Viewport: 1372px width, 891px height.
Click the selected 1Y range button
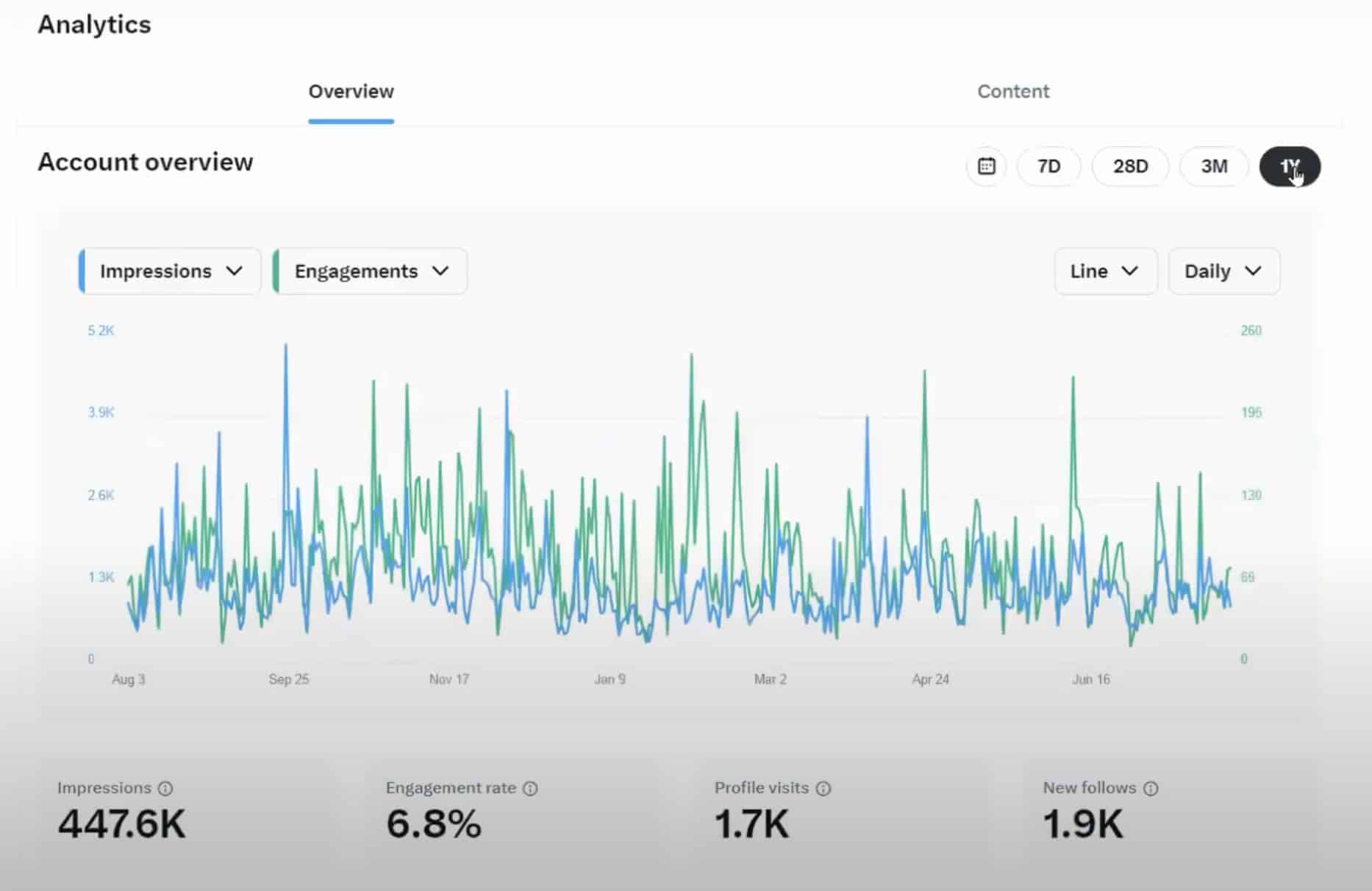tap(1290, 166)
